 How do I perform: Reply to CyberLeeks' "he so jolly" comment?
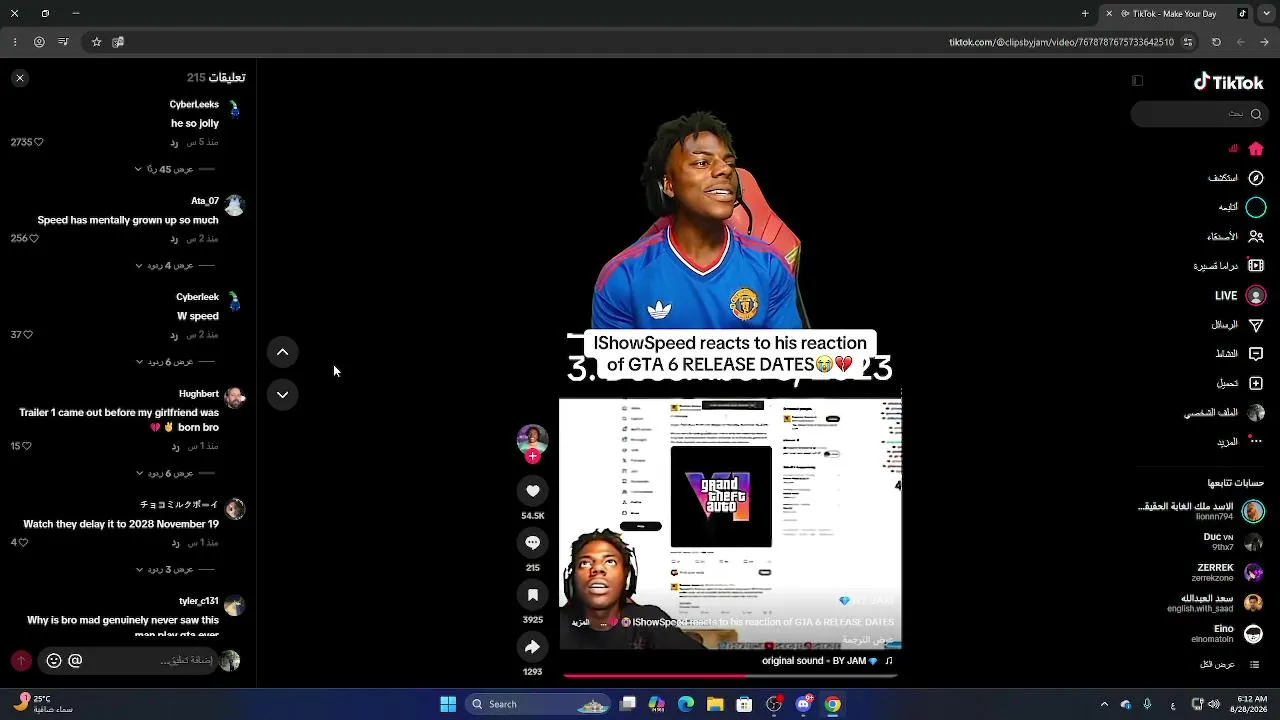click(x=174, y=142)
